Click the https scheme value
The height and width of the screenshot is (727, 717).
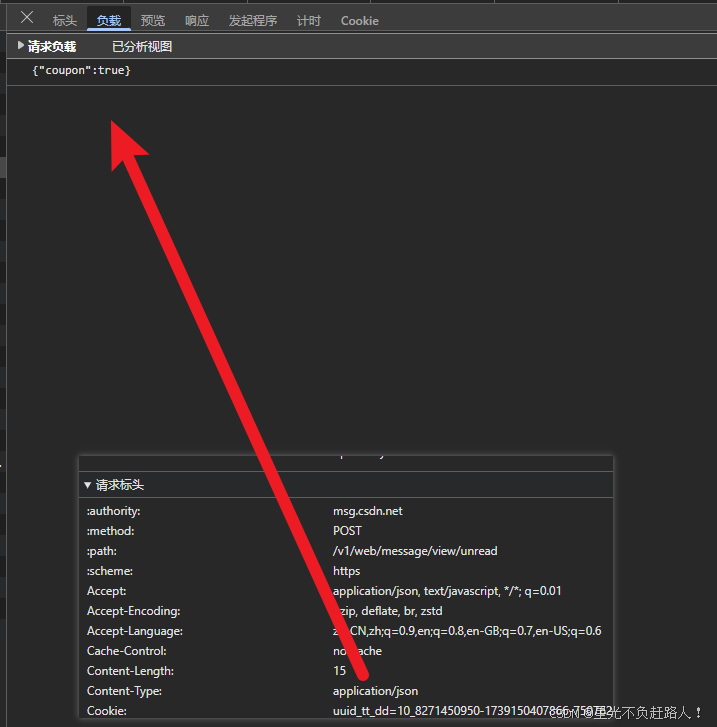point(346,571)
